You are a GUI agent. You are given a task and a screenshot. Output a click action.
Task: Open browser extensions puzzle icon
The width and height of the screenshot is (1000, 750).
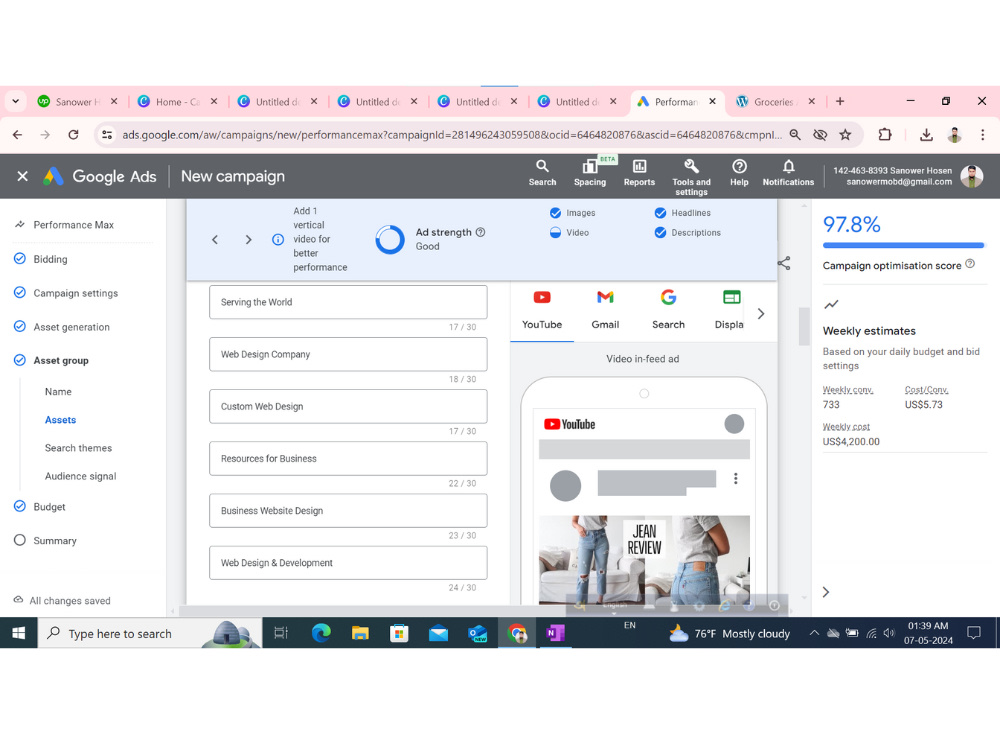(885, 135)
